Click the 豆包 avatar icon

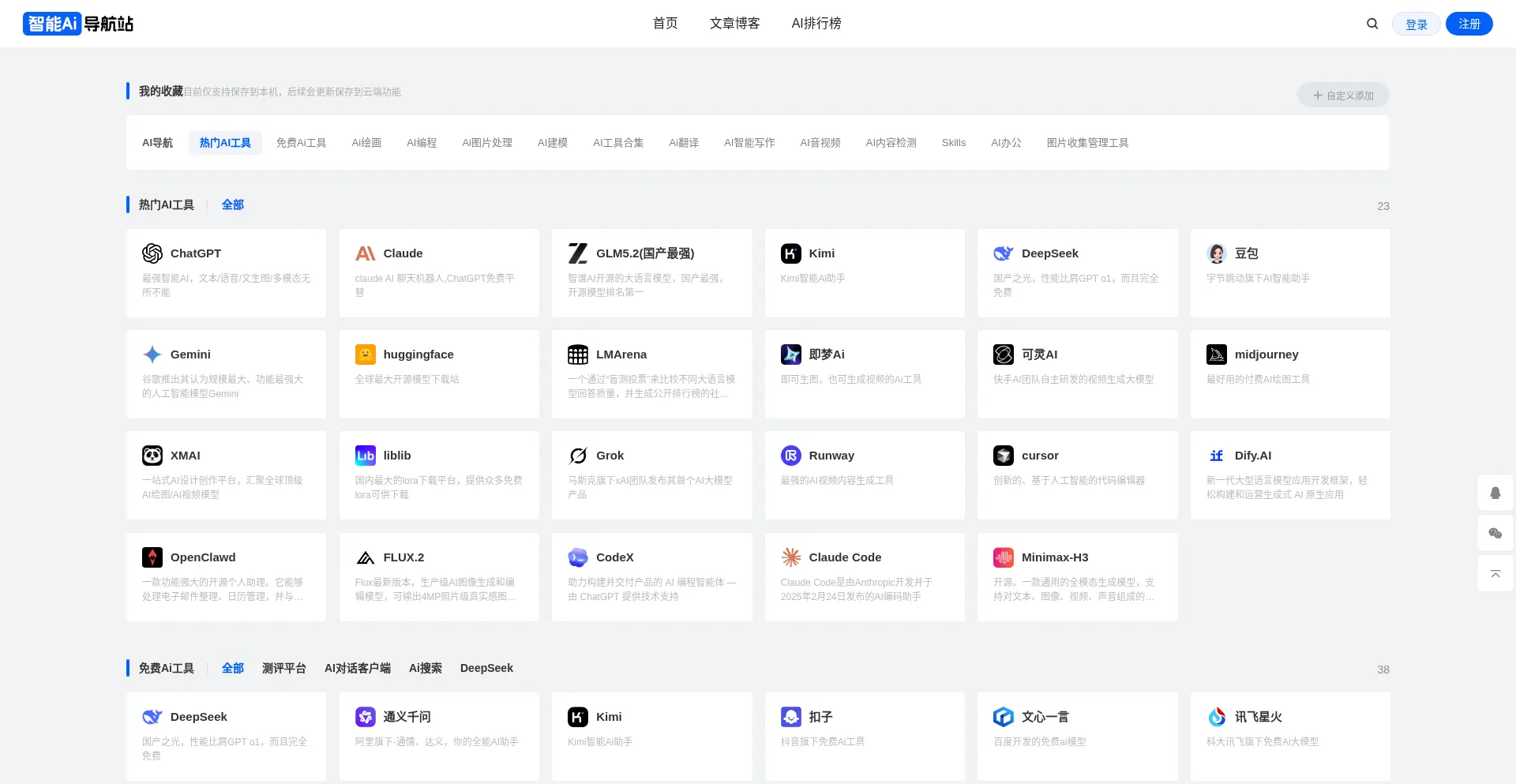coord(1217,253)
